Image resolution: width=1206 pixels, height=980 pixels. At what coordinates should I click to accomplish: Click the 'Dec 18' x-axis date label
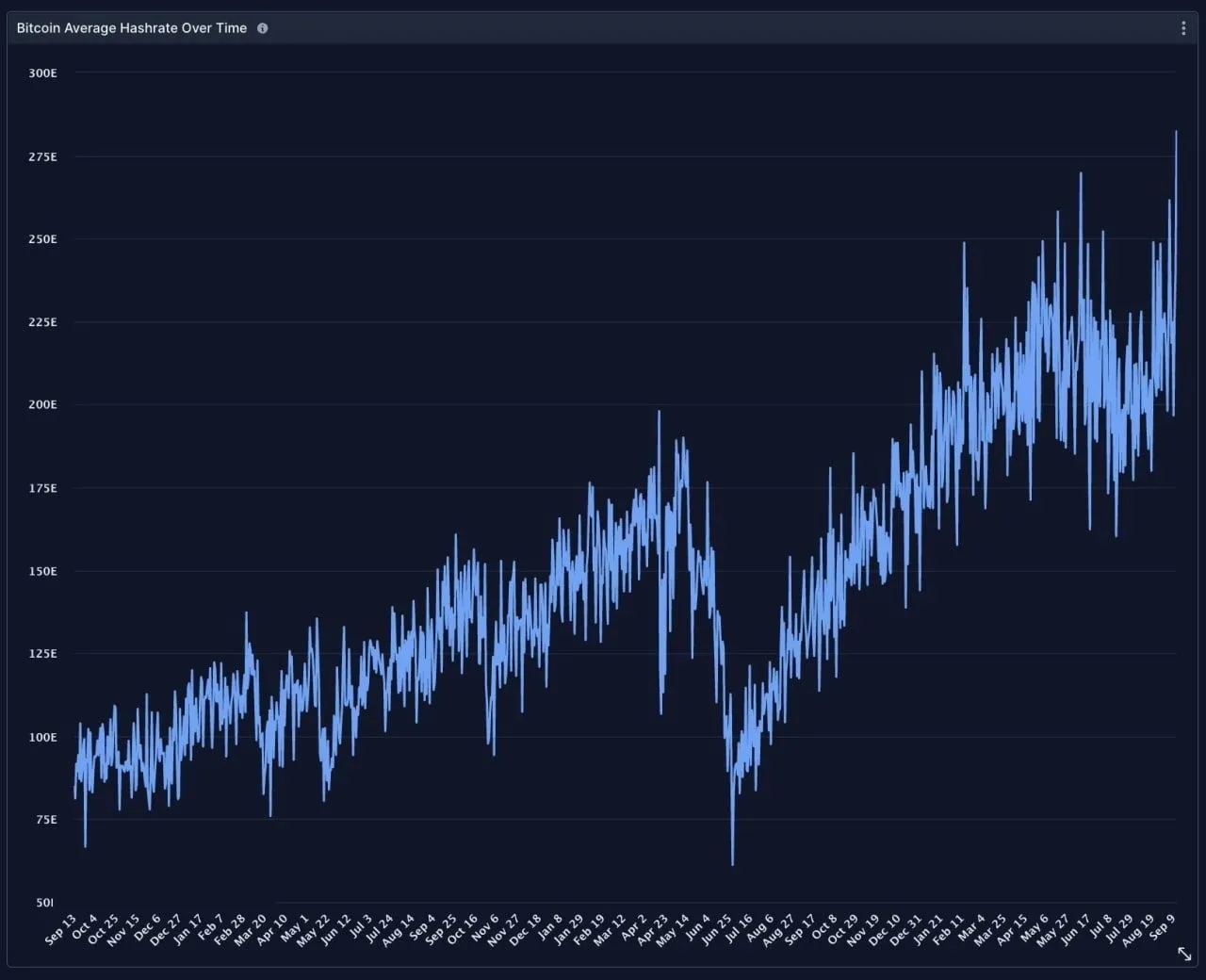tap(525, 929)
